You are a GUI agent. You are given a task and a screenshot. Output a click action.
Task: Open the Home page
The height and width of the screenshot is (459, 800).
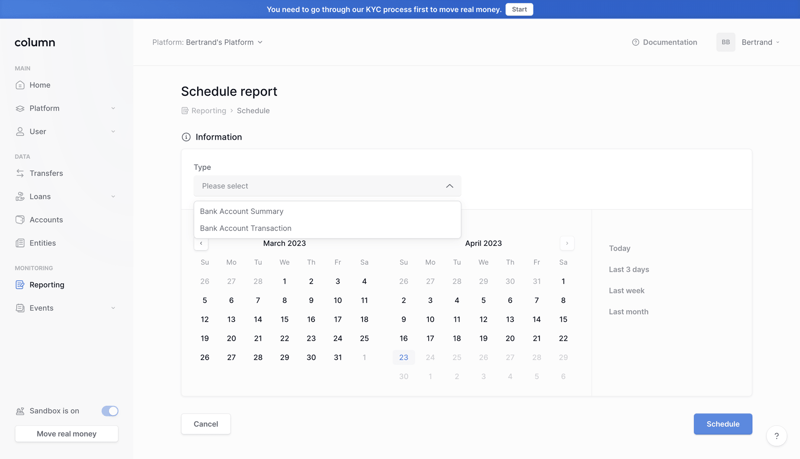click(x=40, y=85)
